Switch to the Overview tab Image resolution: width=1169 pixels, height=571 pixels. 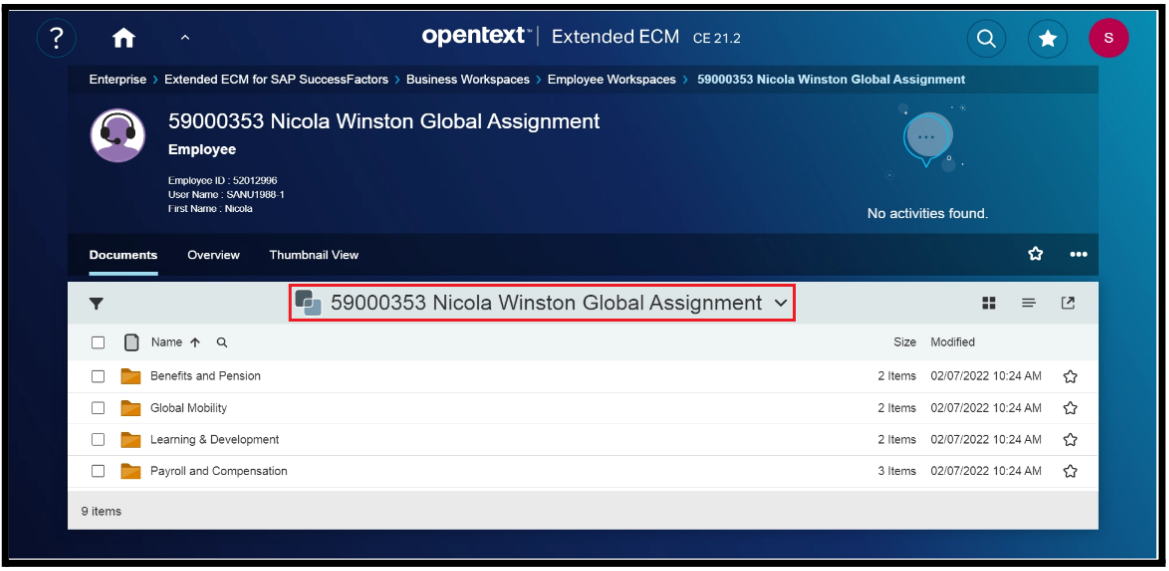tap(213, 255)
